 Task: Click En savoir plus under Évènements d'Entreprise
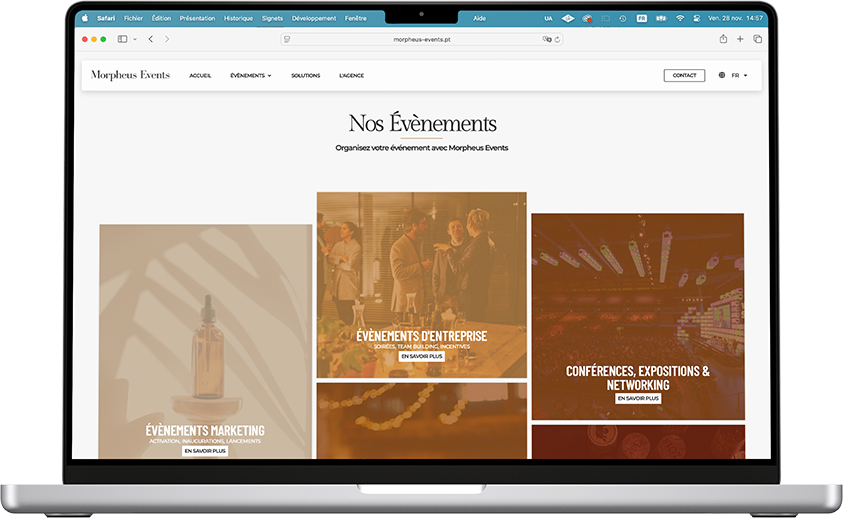coord(421,356)
